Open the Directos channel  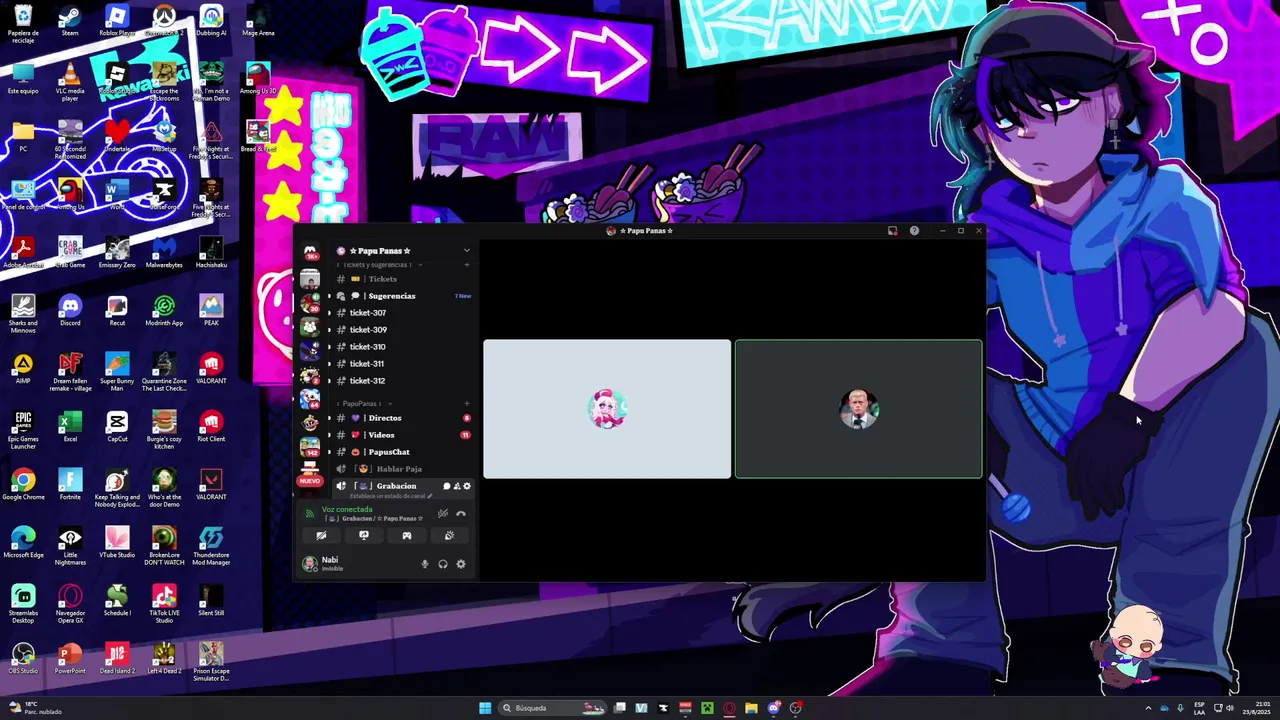[x=402, y=418]
